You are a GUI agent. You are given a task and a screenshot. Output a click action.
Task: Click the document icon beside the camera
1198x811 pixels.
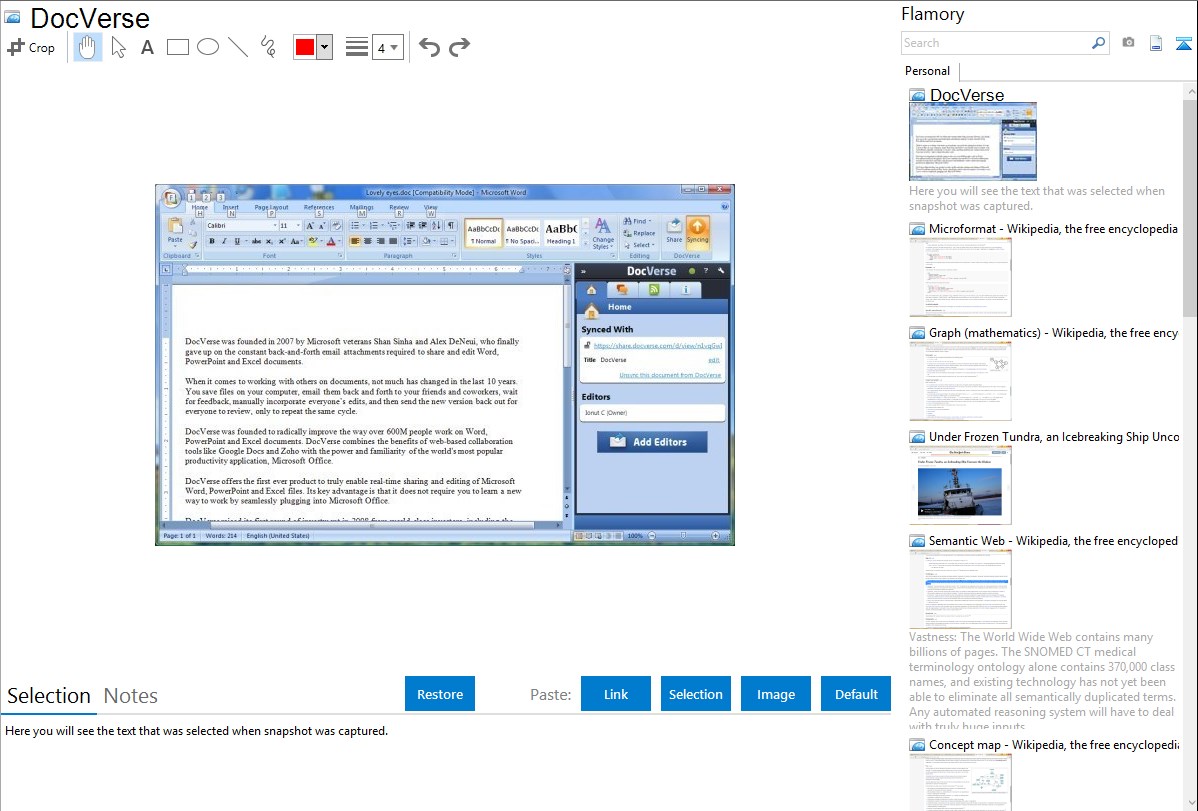tap(1156, 44)
